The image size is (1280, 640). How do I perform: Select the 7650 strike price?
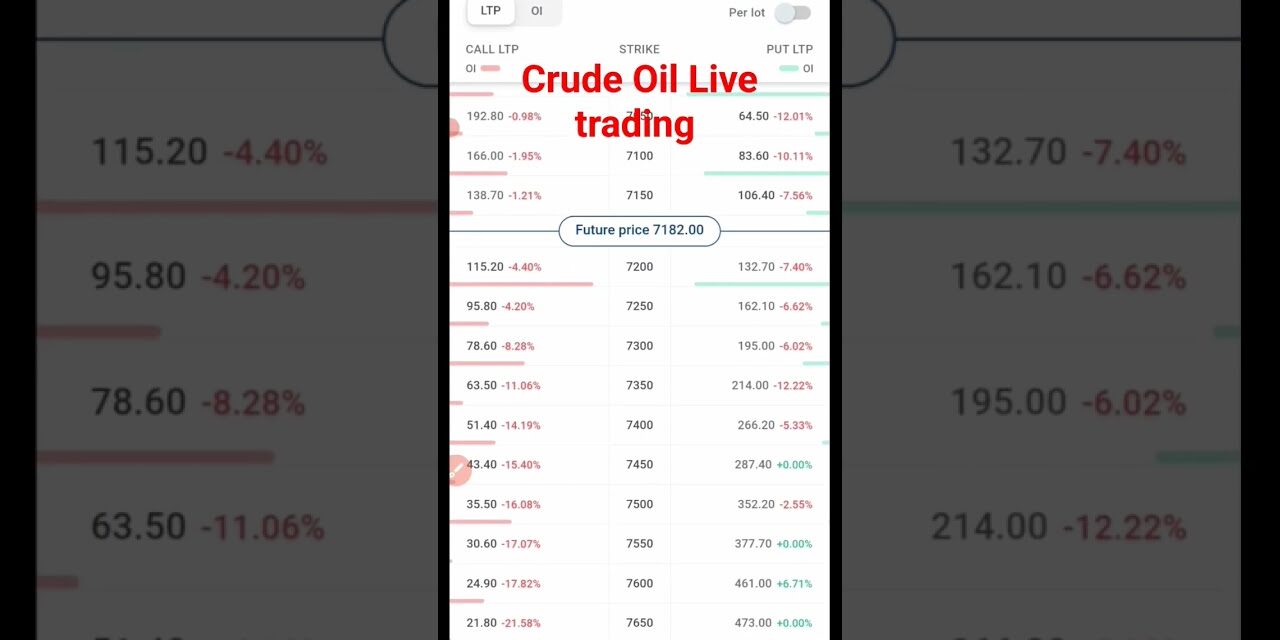click(639, 623)
